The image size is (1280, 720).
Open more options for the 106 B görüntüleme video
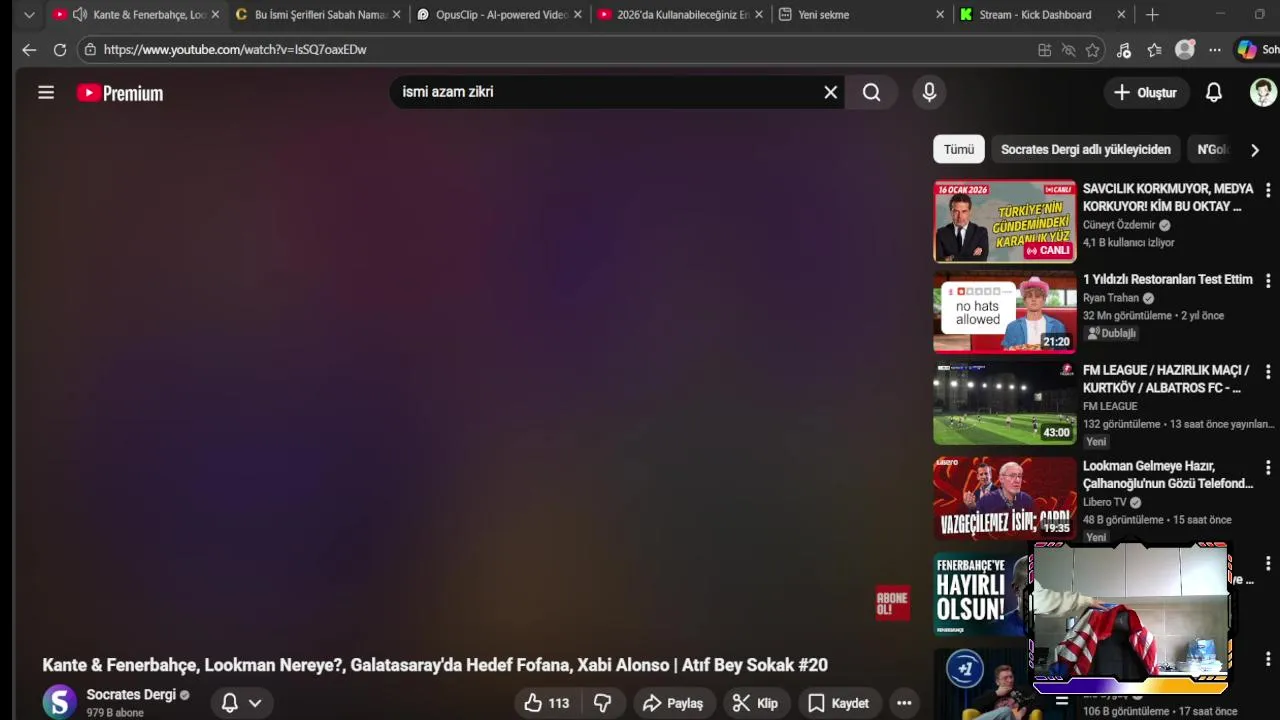[x=1268, y=659]
